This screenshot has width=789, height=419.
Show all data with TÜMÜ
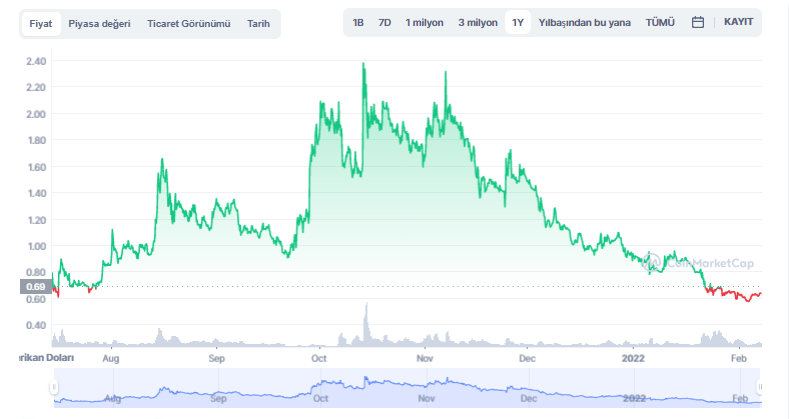click(660, 22)
